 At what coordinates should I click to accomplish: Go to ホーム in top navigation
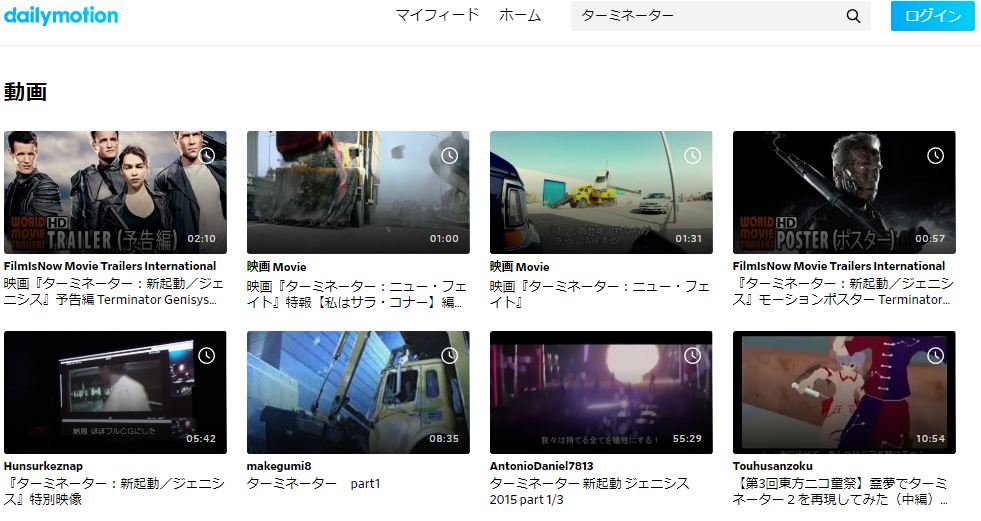click(x=520, y=15)
